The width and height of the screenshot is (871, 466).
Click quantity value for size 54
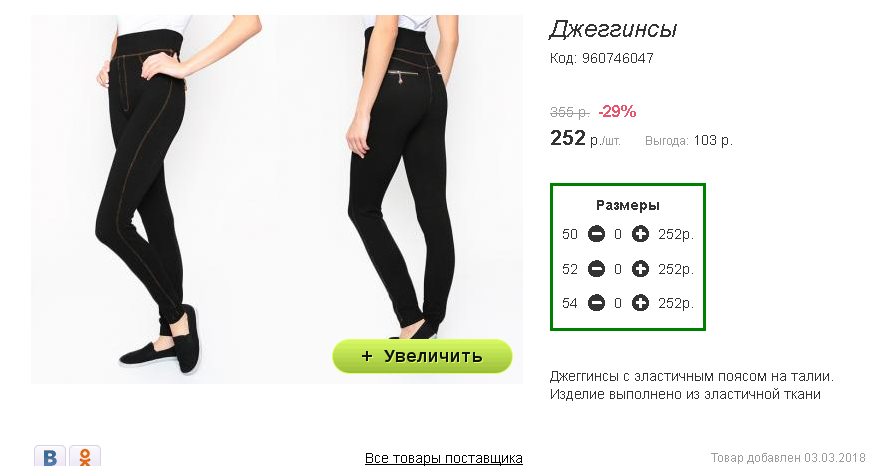[618, 303]
